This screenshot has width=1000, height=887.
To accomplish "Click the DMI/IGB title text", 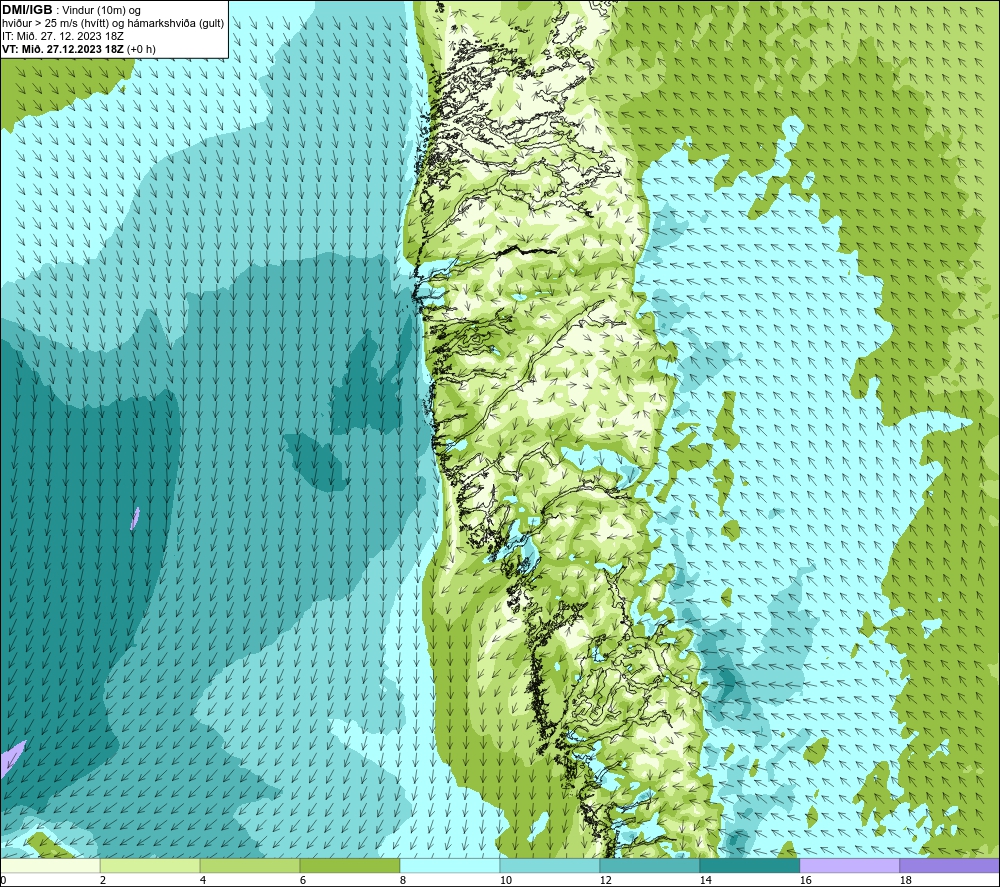I will [x=27, y=10].
